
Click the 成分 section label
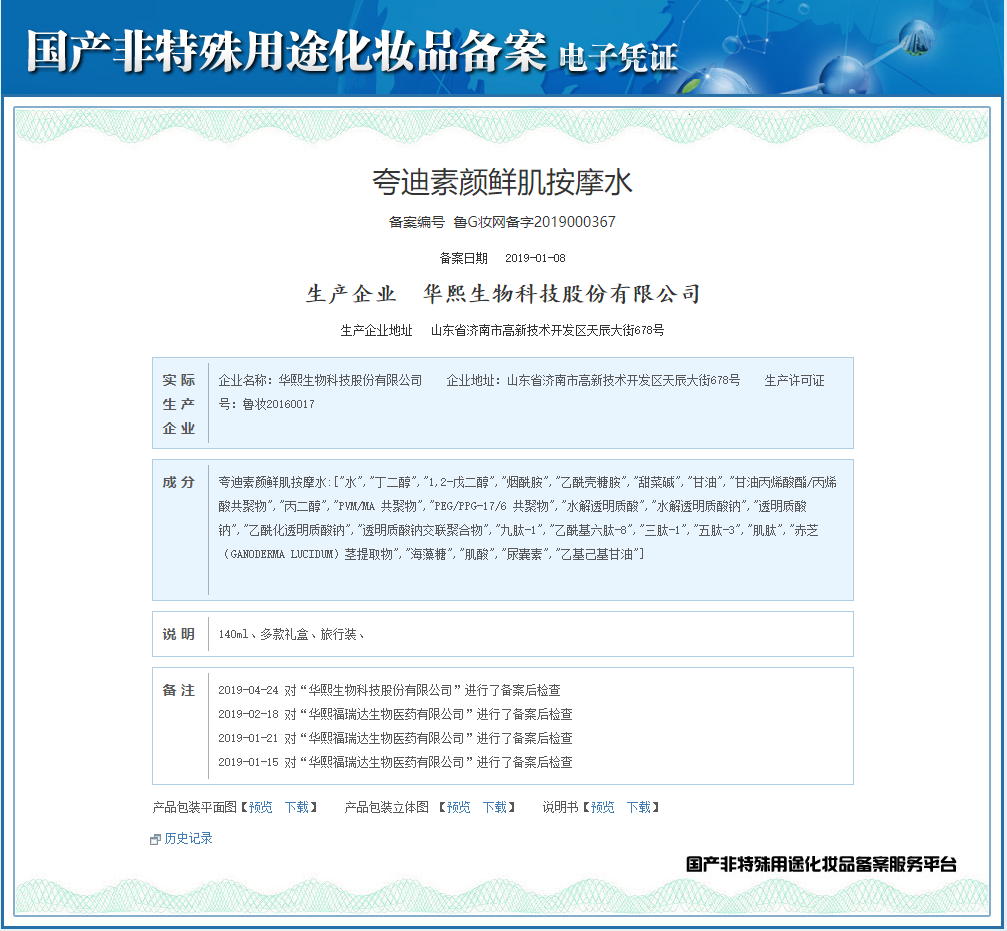179,482
